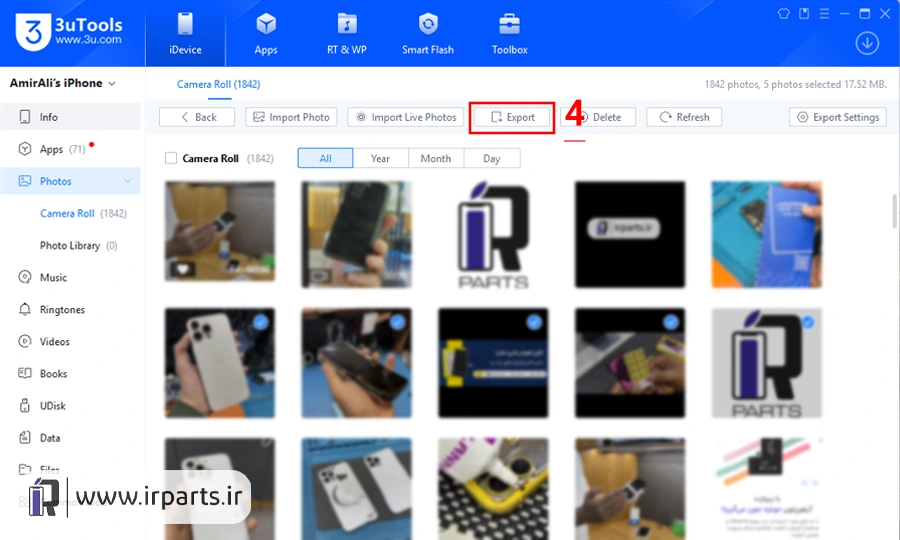The width and height of the screenshot is (900, 540).
Task: Deselect the white iPhone in hand photo
Action: [x=219, y=363]
